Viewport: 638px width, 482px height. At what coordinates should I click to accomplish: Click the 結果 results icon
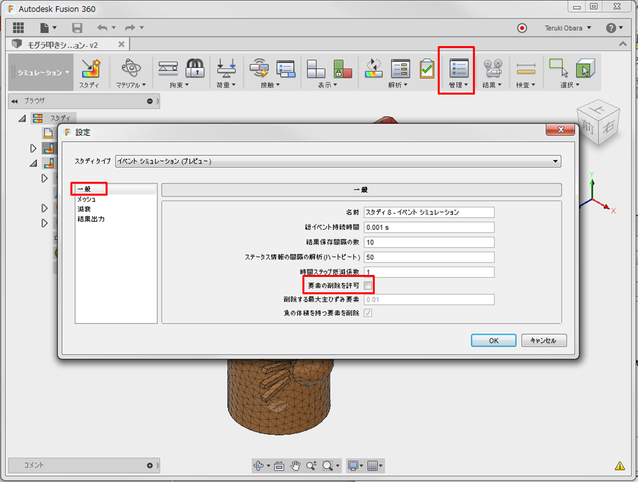point(493,68)
